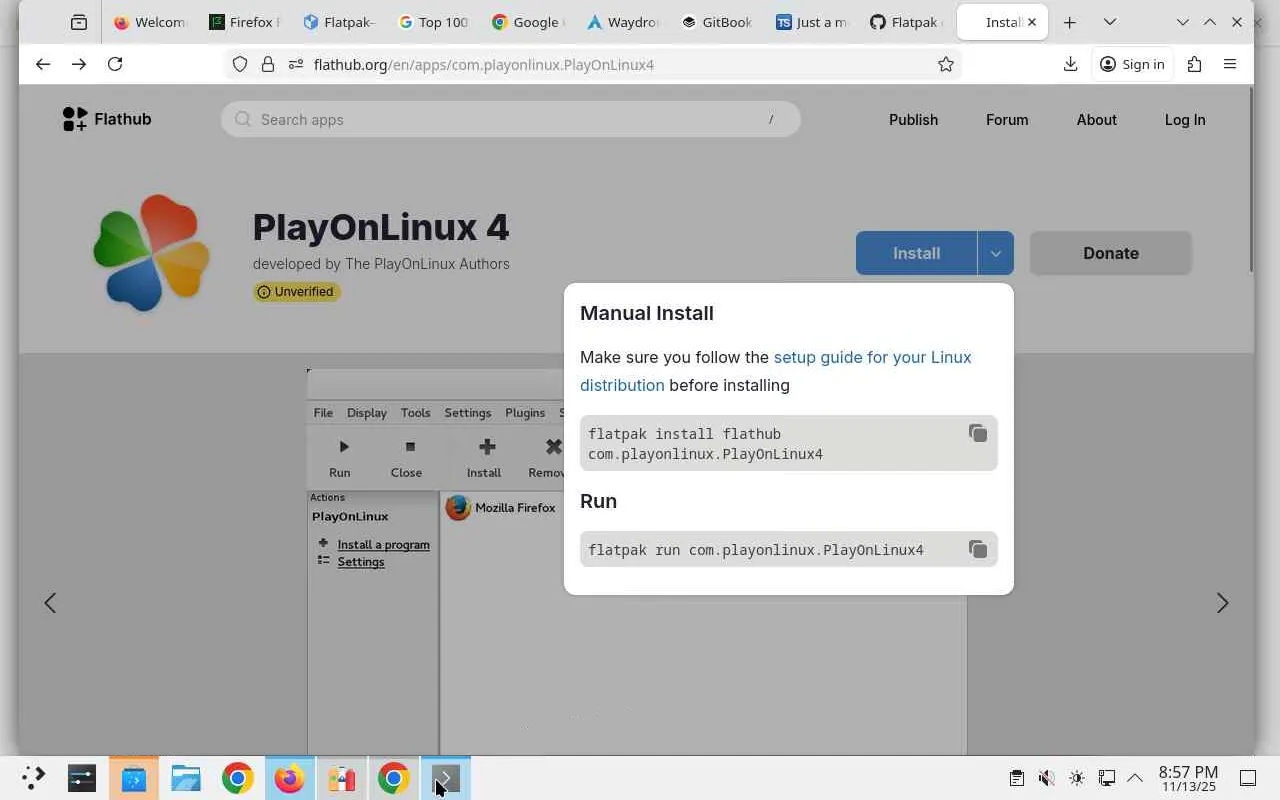
Task: Switch to the Welcome tab
Action: click(x=150, y=22)
